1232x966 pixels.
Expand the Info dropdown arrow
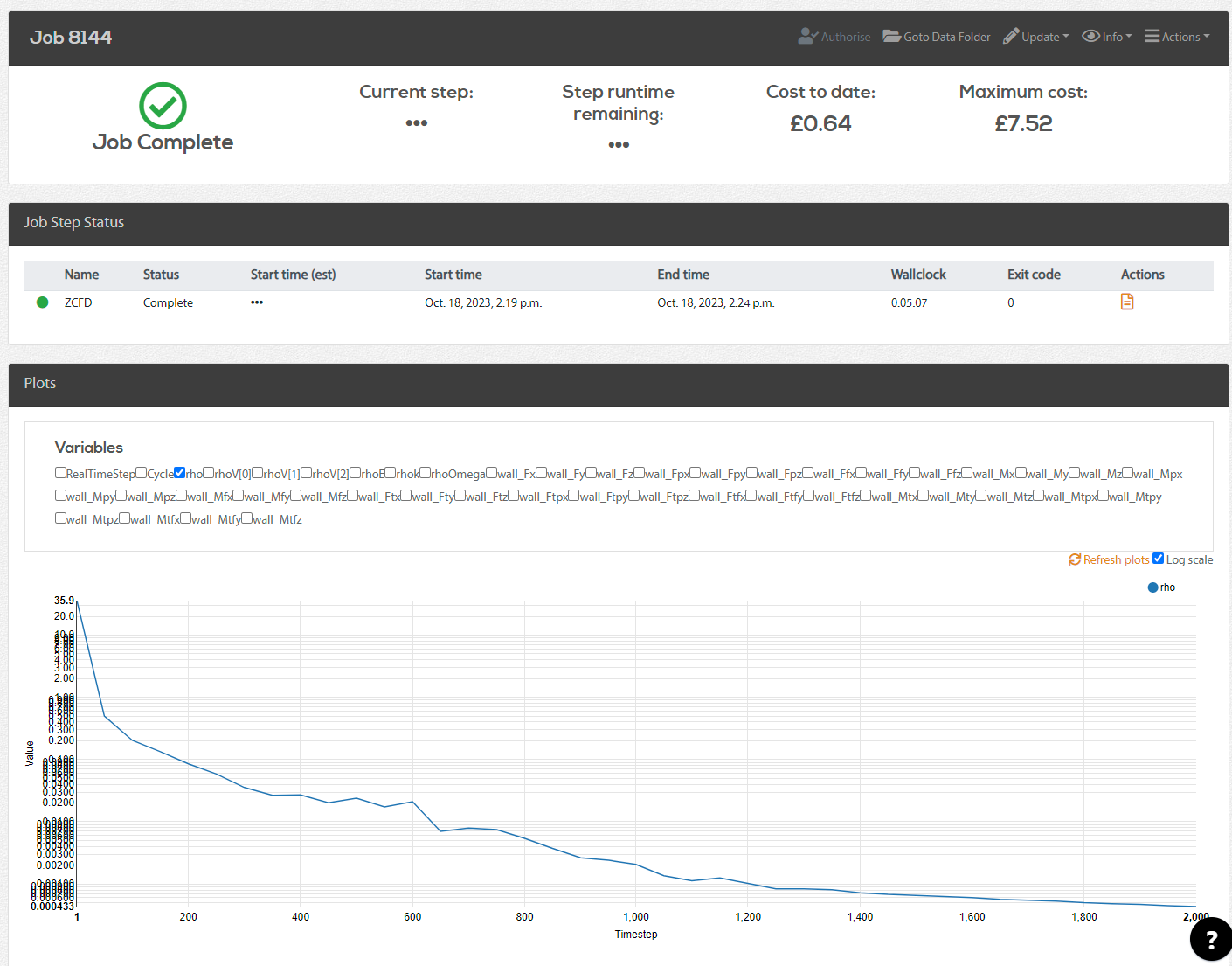(x=1129, y=37)
